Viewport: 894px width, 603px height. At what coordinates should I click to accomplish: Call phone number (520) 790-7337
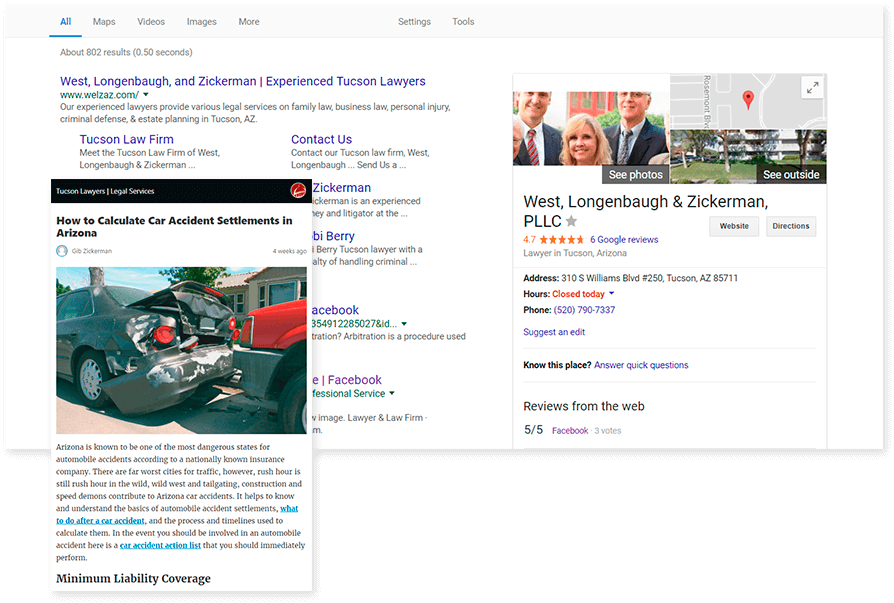[584, 310]
